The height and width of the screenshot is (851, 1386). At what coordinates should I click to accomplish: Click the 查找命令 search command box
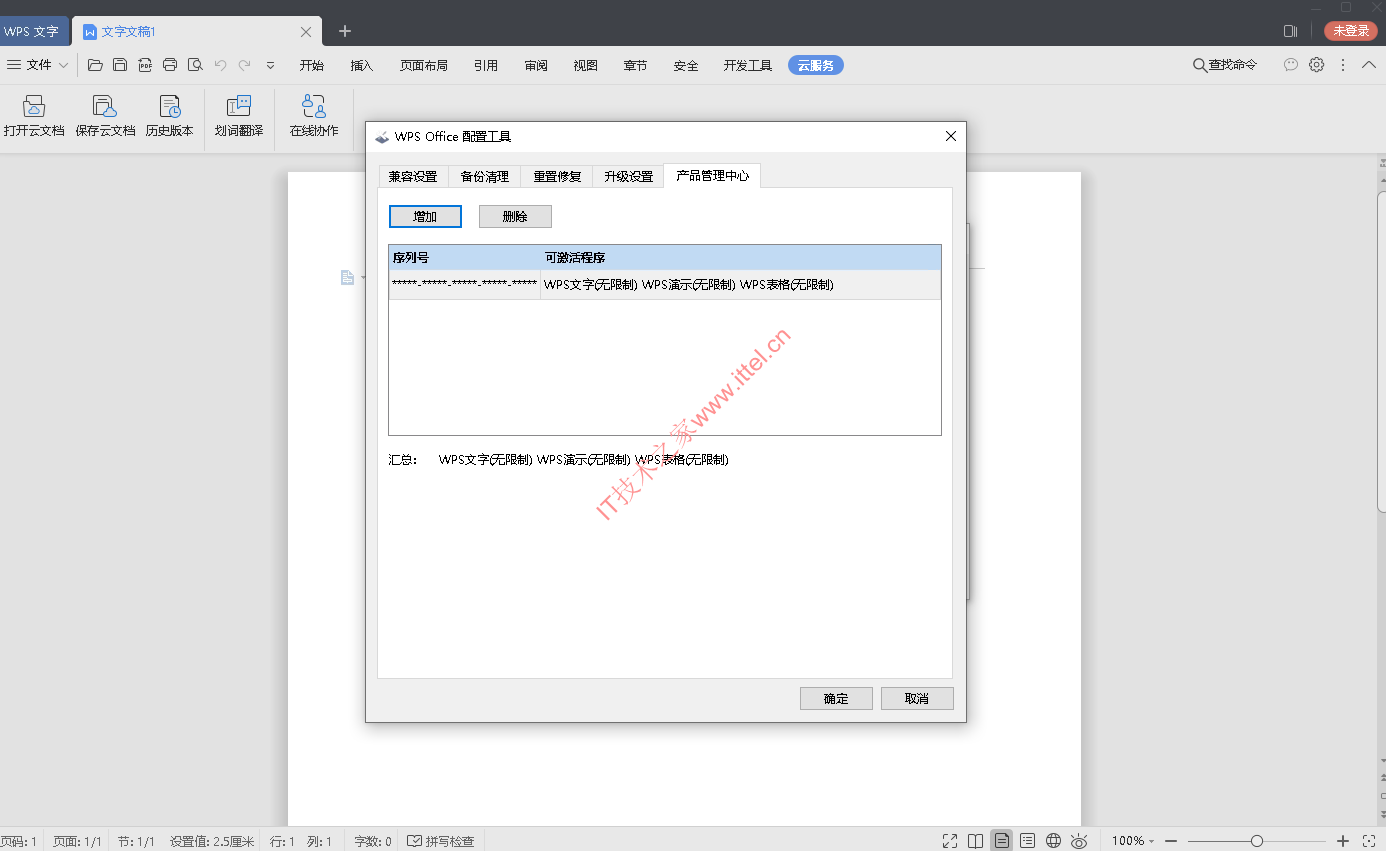(x=1225, y=65)
